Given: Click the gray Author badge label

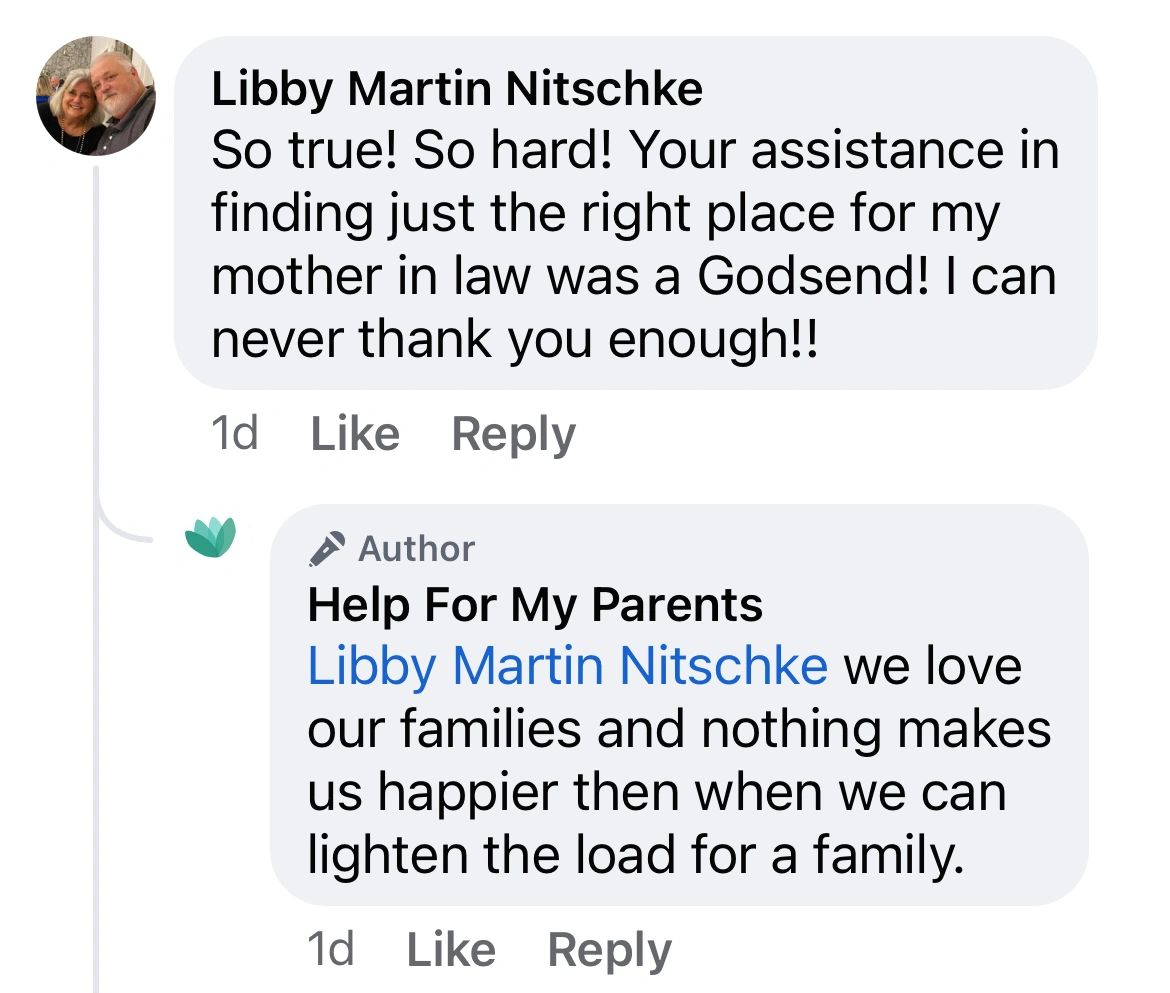Looking at the screenshot, I should (416, 548).
